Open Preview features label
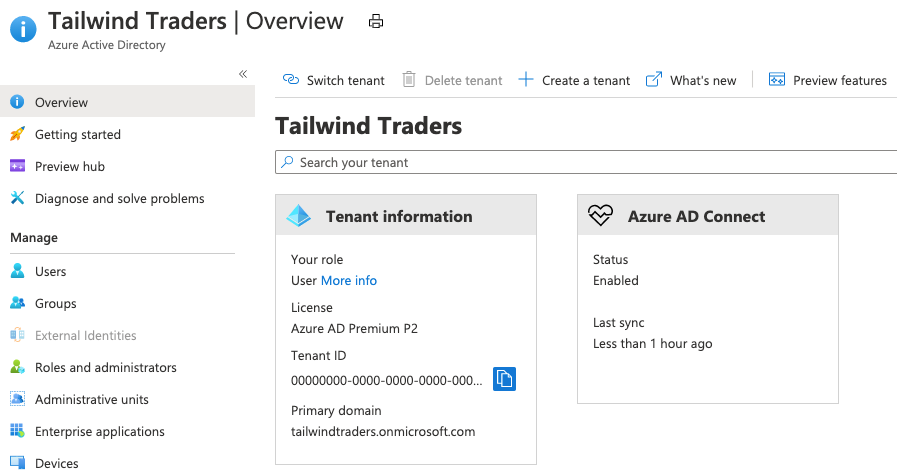The height and width of the screenshot is (475, 897). coord(840,81)
